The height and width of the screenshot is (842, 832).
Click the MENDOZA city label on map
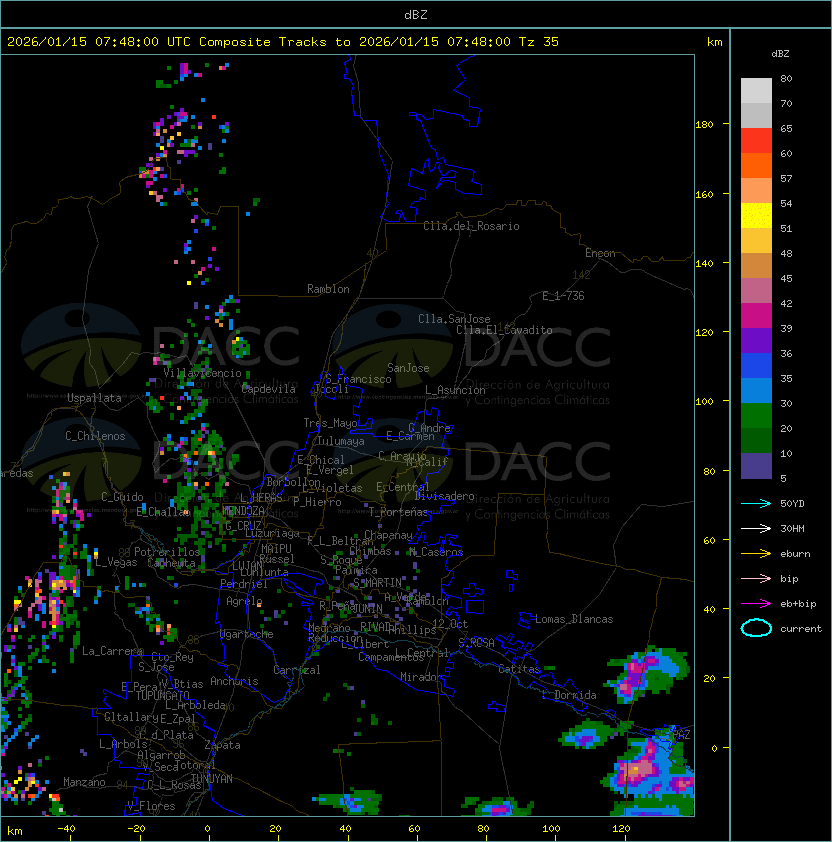pyautogui.click(x=243, y=511)
